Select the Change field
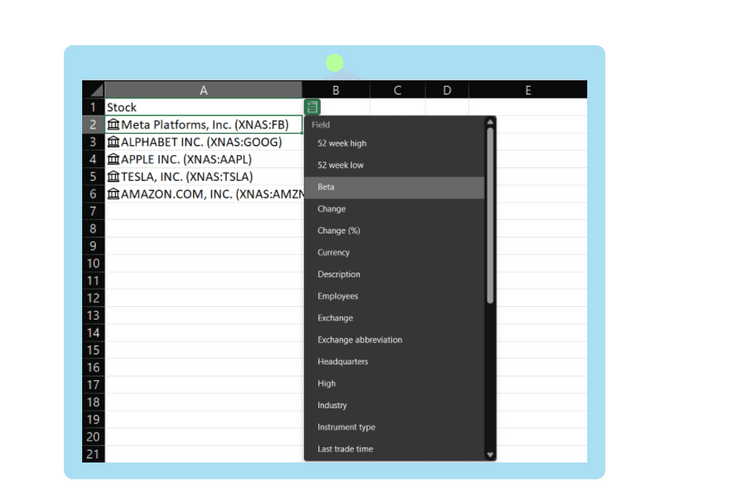750x495 pixels. 395,209
